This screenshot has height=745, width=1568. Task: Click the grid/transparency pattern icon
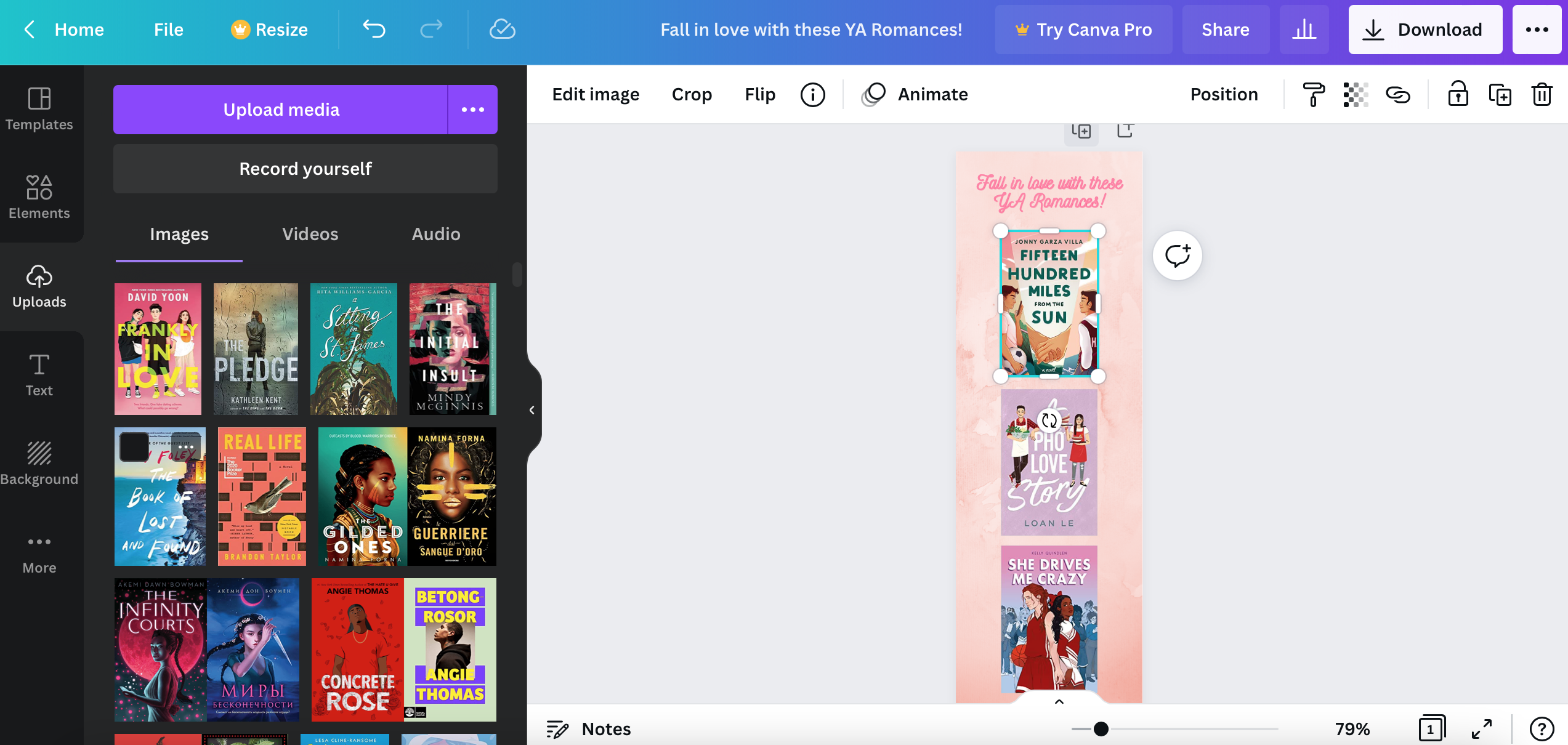(x=1355, y=94)
